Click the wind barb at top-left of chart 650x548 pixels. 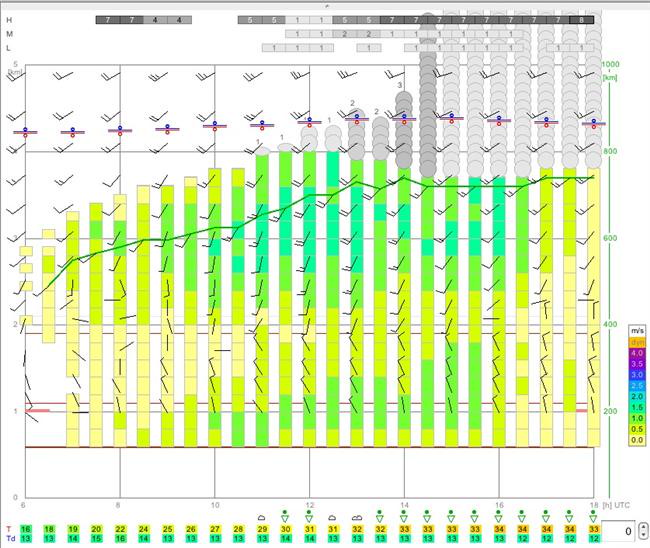pyautogui.click(x=17, y=76)
